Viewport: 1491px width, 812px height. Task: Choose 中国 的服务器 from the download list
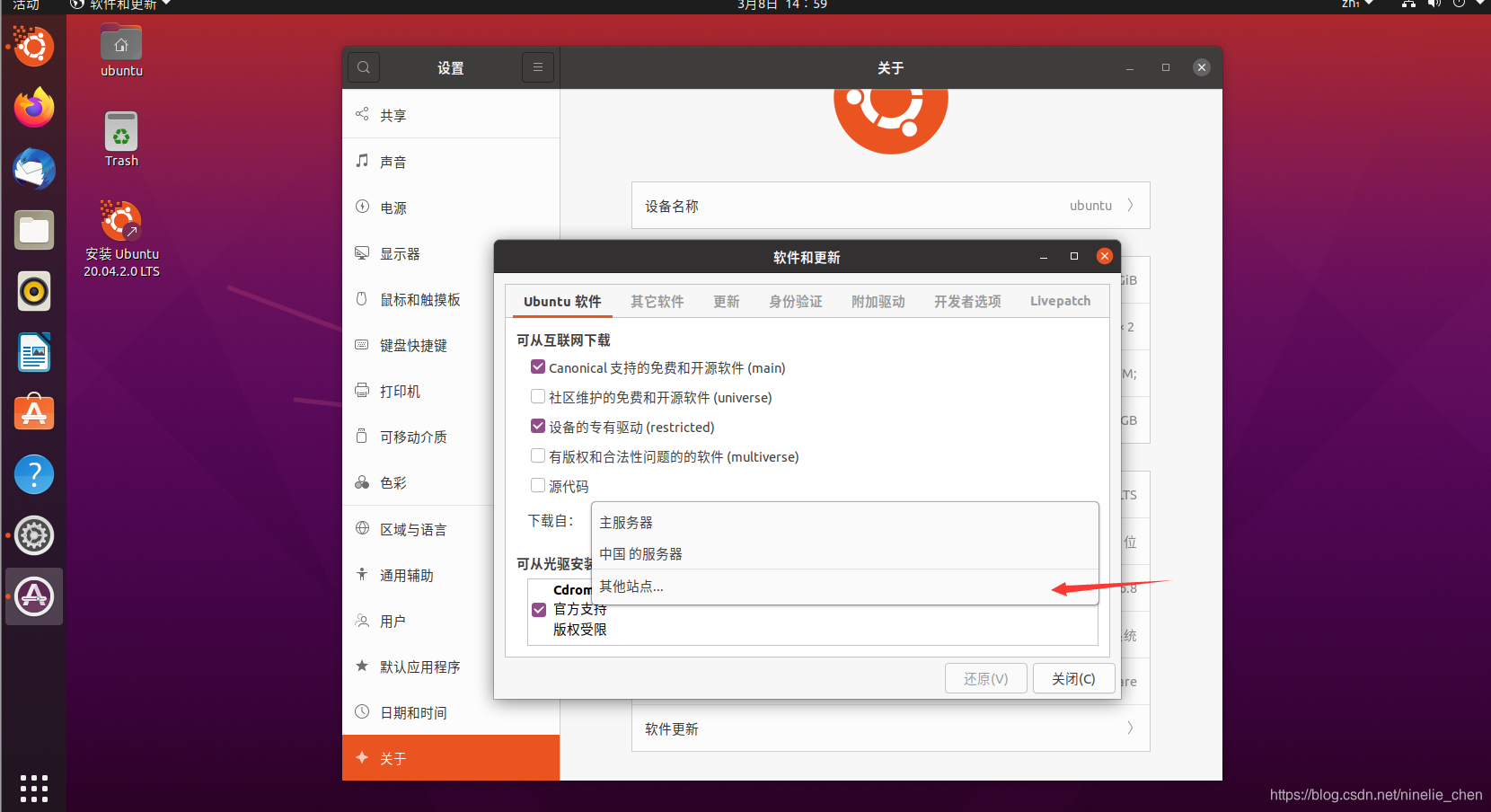click(844, 553)
